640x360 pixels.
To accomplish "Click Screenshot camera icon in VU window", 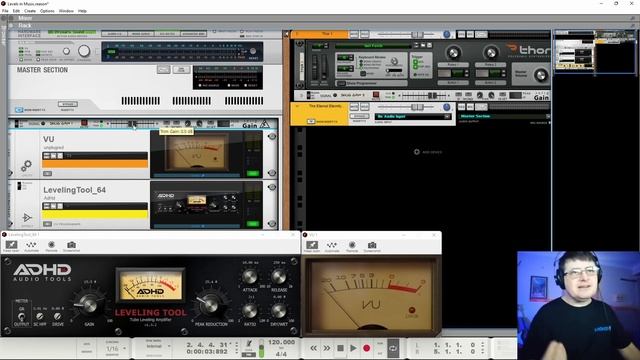I will click(x=372, y=246).
